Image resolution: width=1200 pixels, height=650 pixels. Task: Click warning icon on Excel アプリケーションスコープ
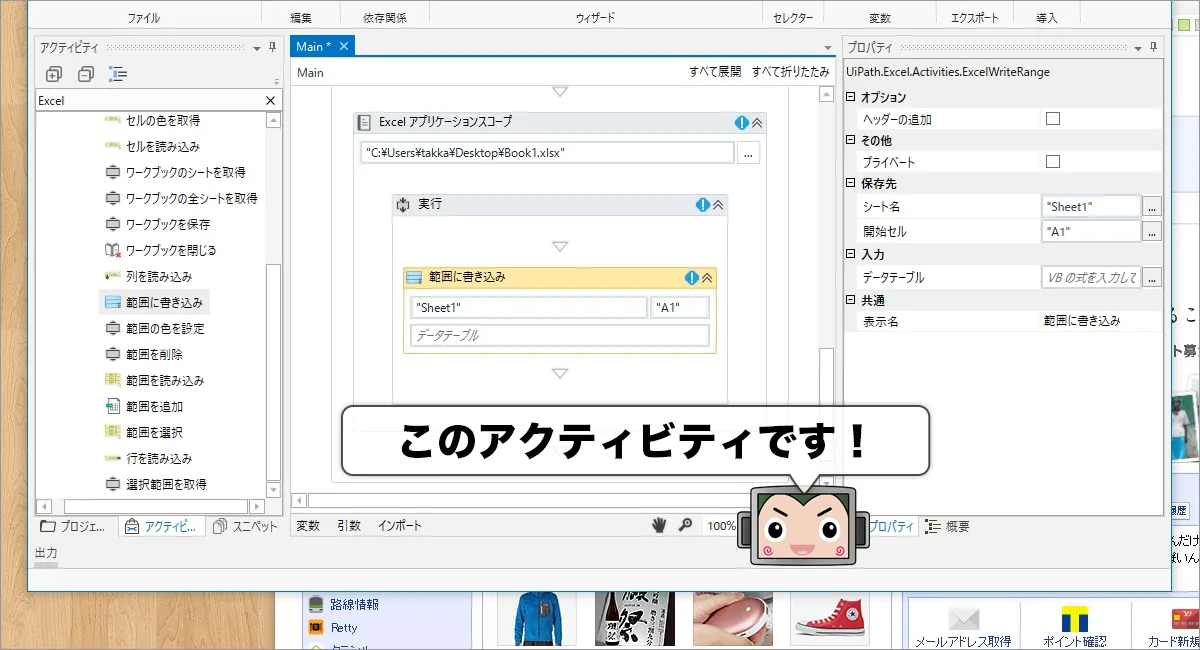pyautogui.click(x=741, y=122)
